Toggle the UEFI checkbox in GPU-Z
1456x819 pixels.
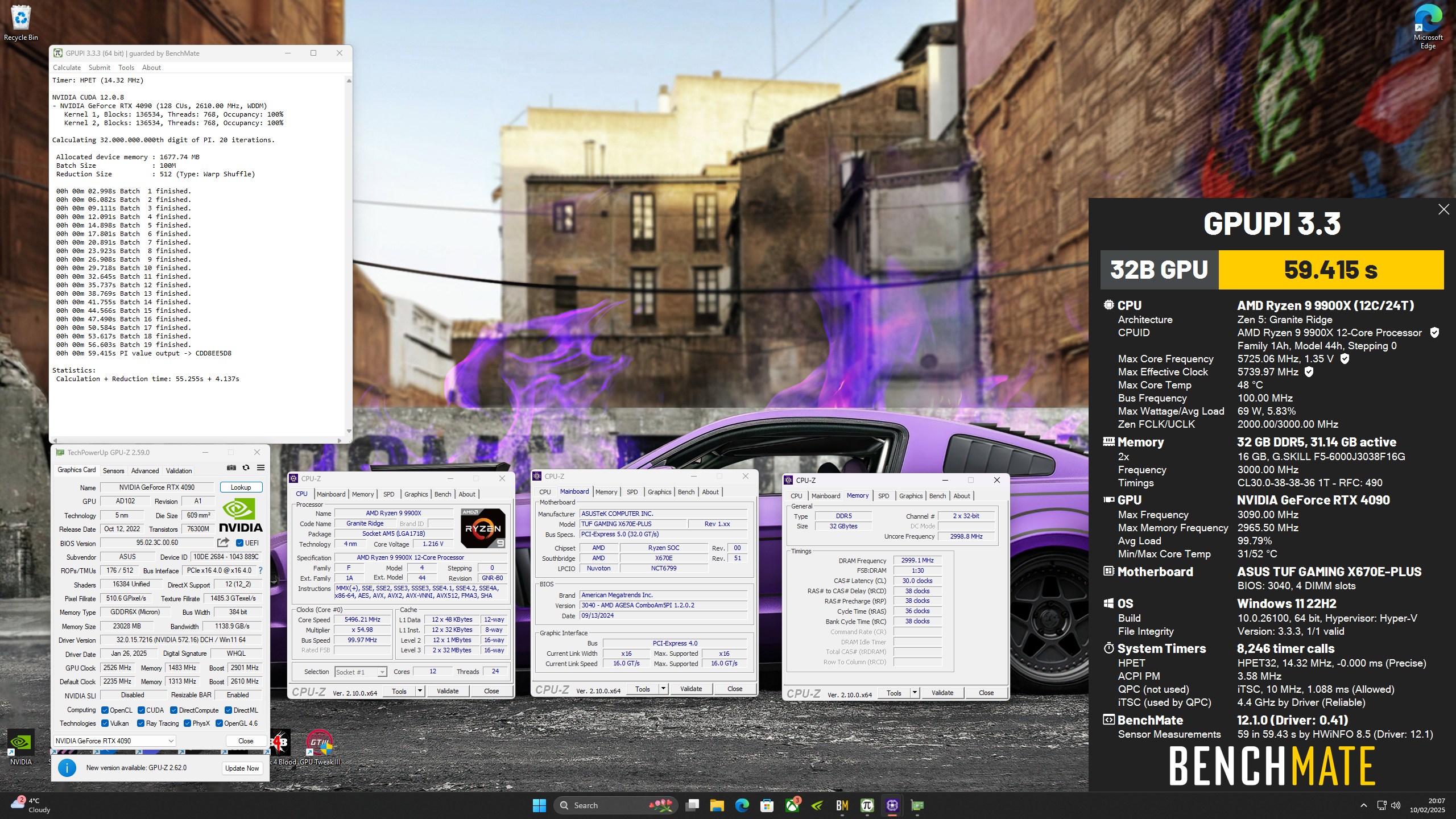tap(239, 543)
